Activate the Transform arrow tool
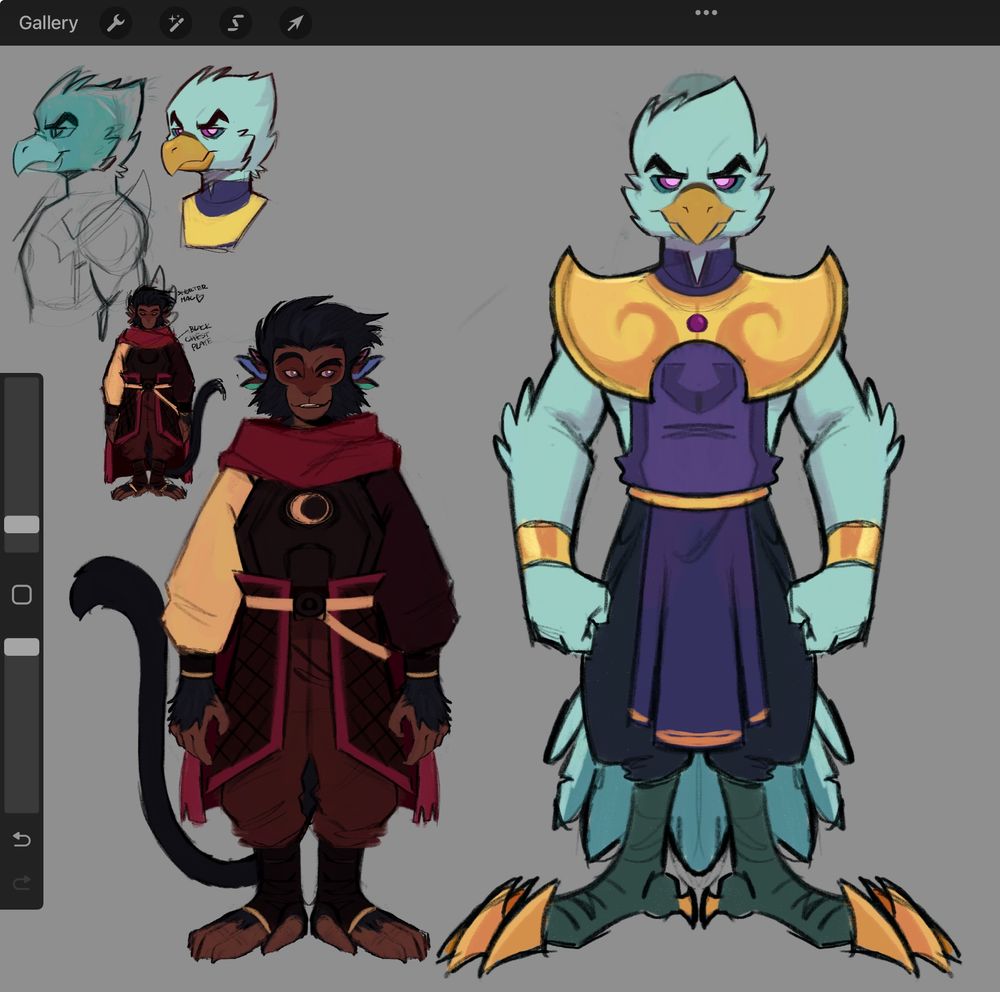The height and width of the screenshot is (992, 1000). tap(295, 24)
